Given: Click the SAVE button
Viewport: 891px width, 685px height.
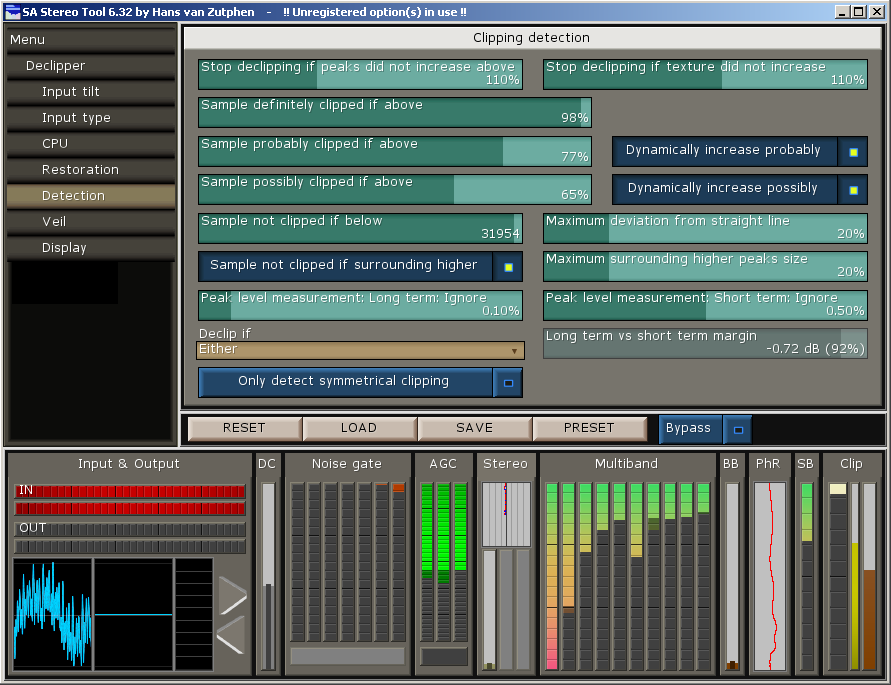Looking at the screenshot, I should 474,428.
